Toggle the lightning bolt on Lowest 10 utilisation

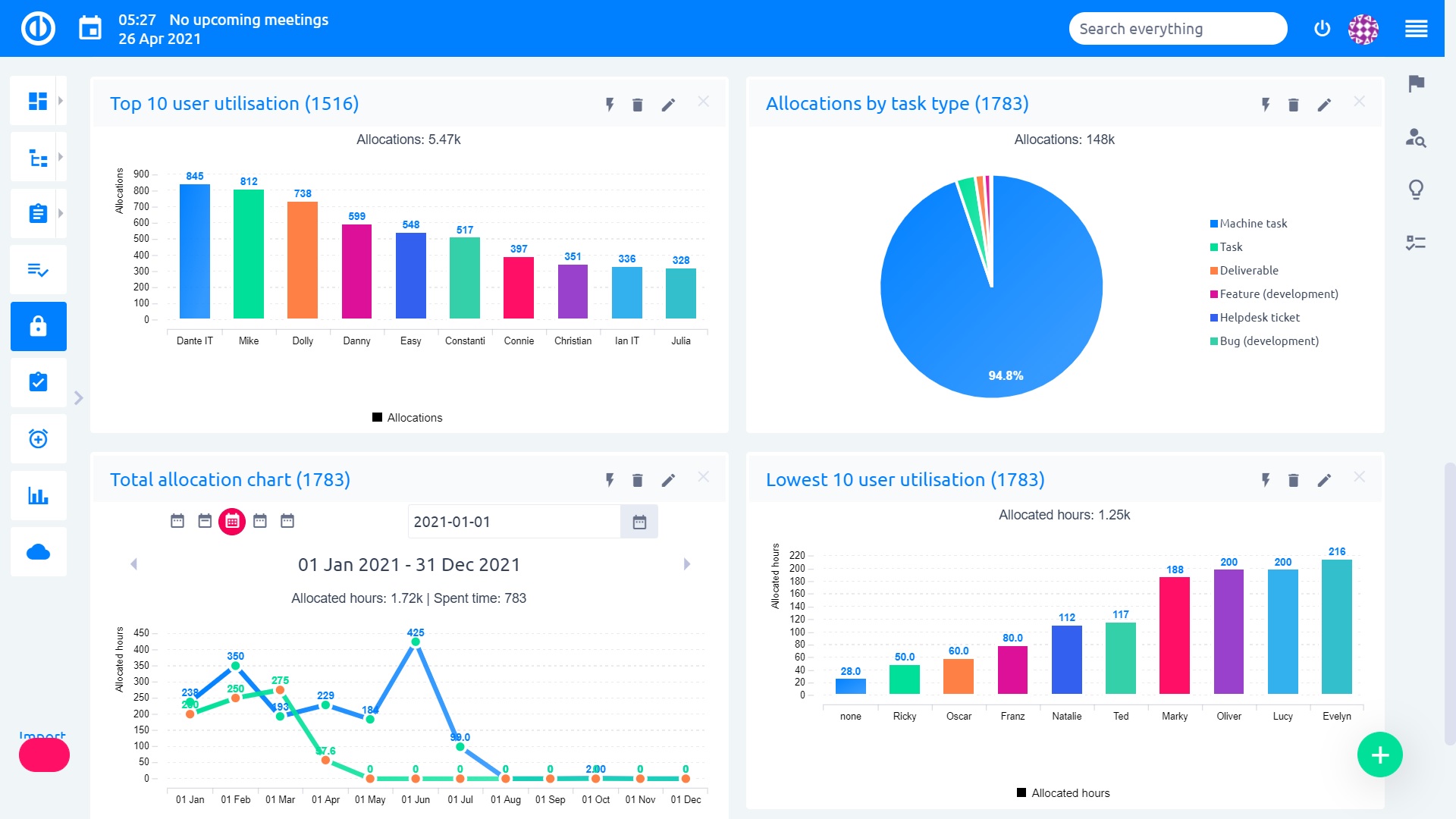coord(1265,479)
